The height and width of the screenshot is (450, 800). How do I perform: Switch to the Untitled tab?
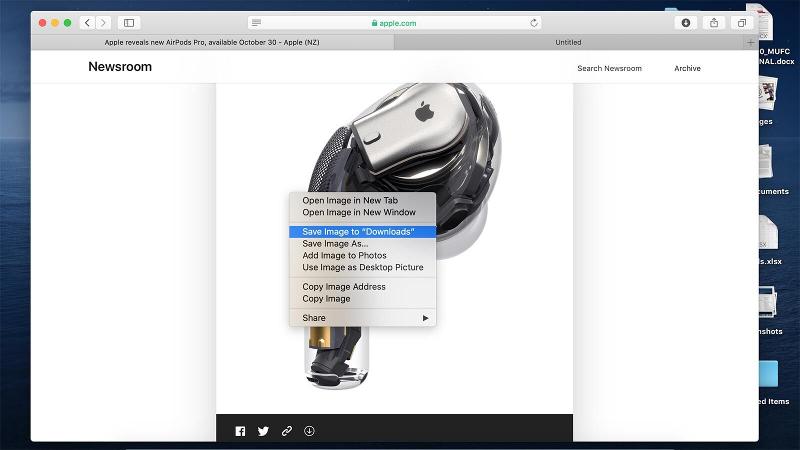pyautogui.click(x=568, y=42)
